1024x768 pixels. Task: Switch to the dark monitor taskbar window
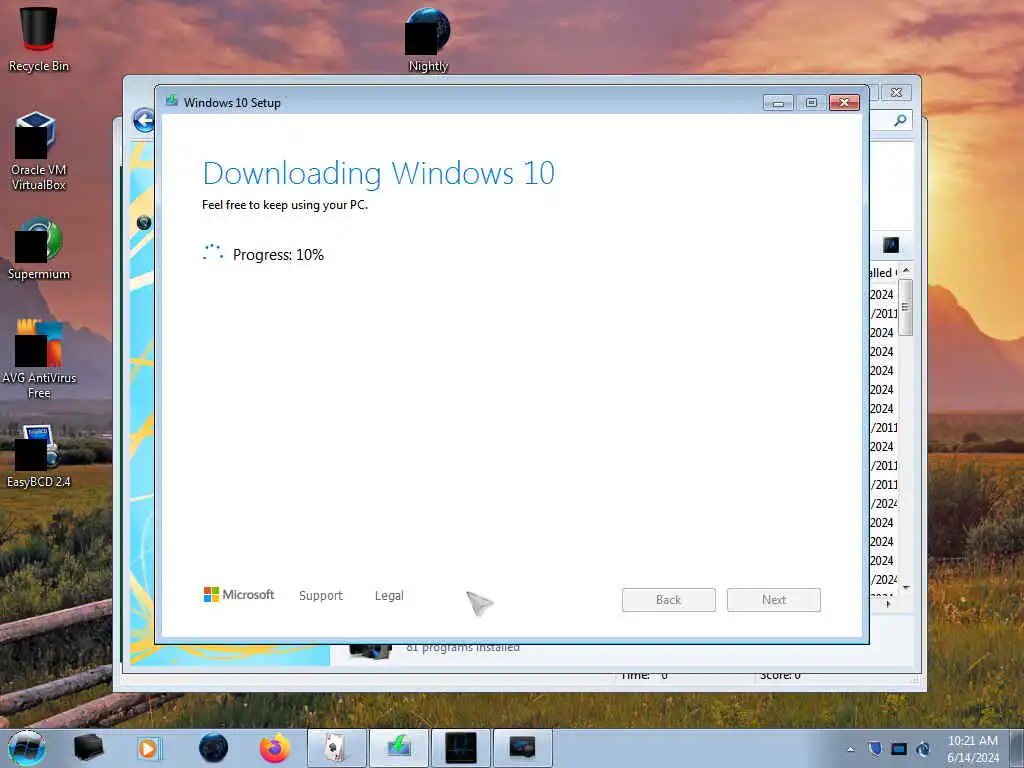point(461,748)
